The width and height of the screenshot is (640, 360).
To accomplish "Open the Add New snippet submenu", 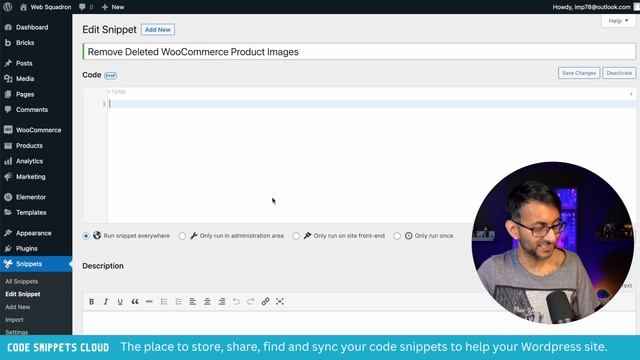I will [x=18, y=307].
